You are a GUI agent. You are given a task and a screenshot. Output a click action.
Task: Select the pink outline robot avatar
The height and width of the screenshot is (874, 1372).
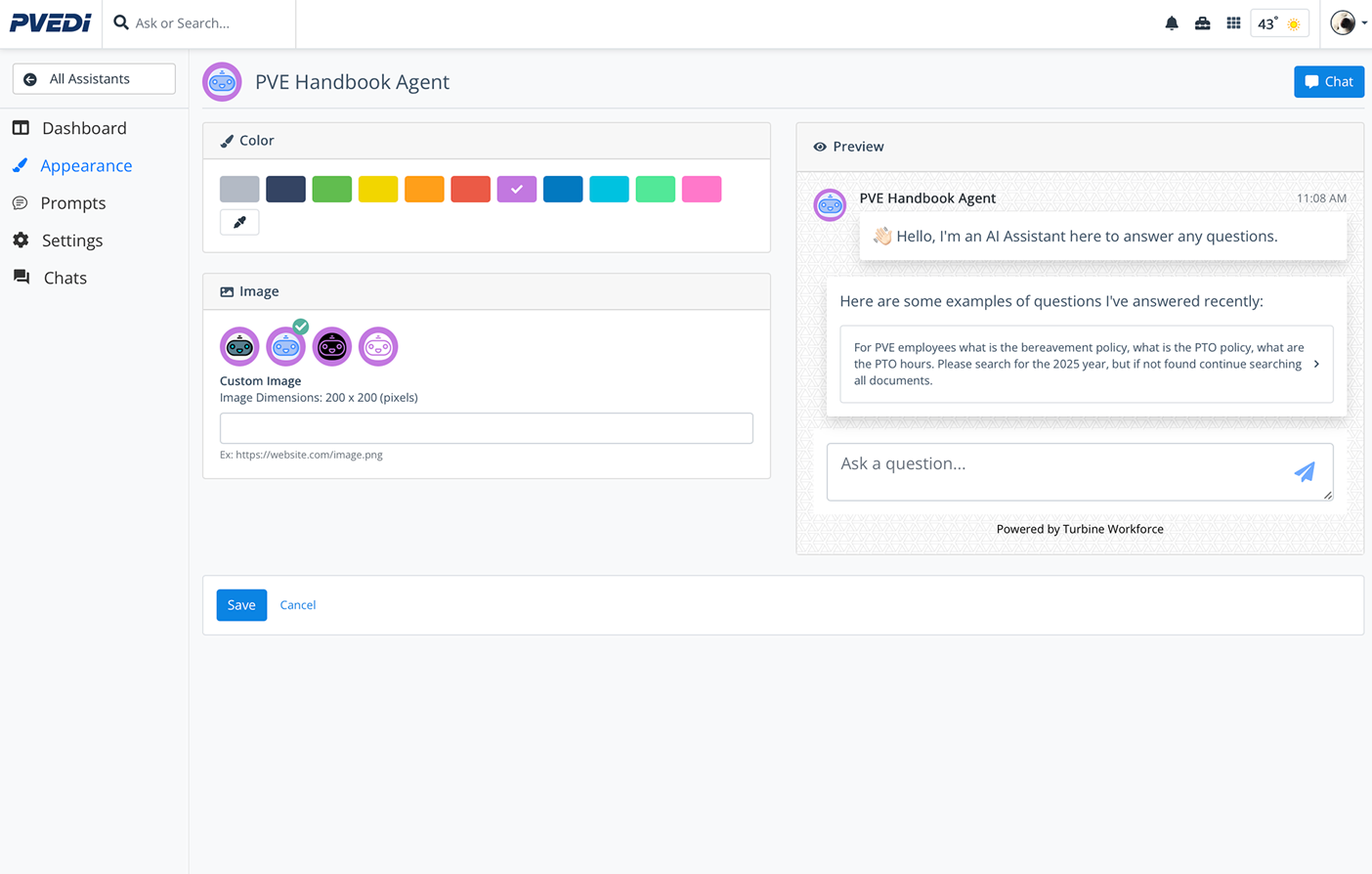pos(378,345)
